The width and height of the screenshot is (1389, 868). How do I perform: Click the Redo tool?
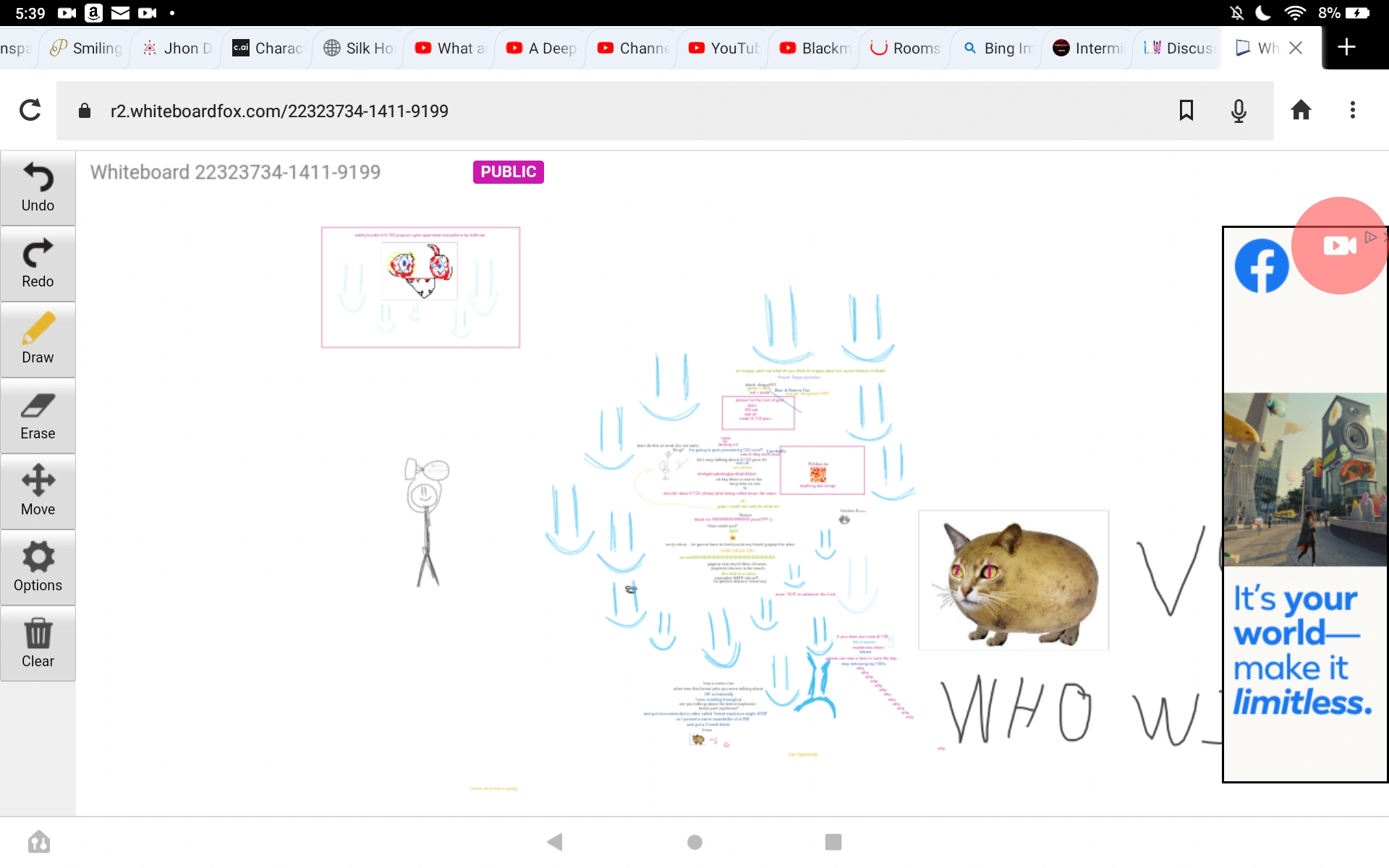pyautogui.click(x=38, y=264)
